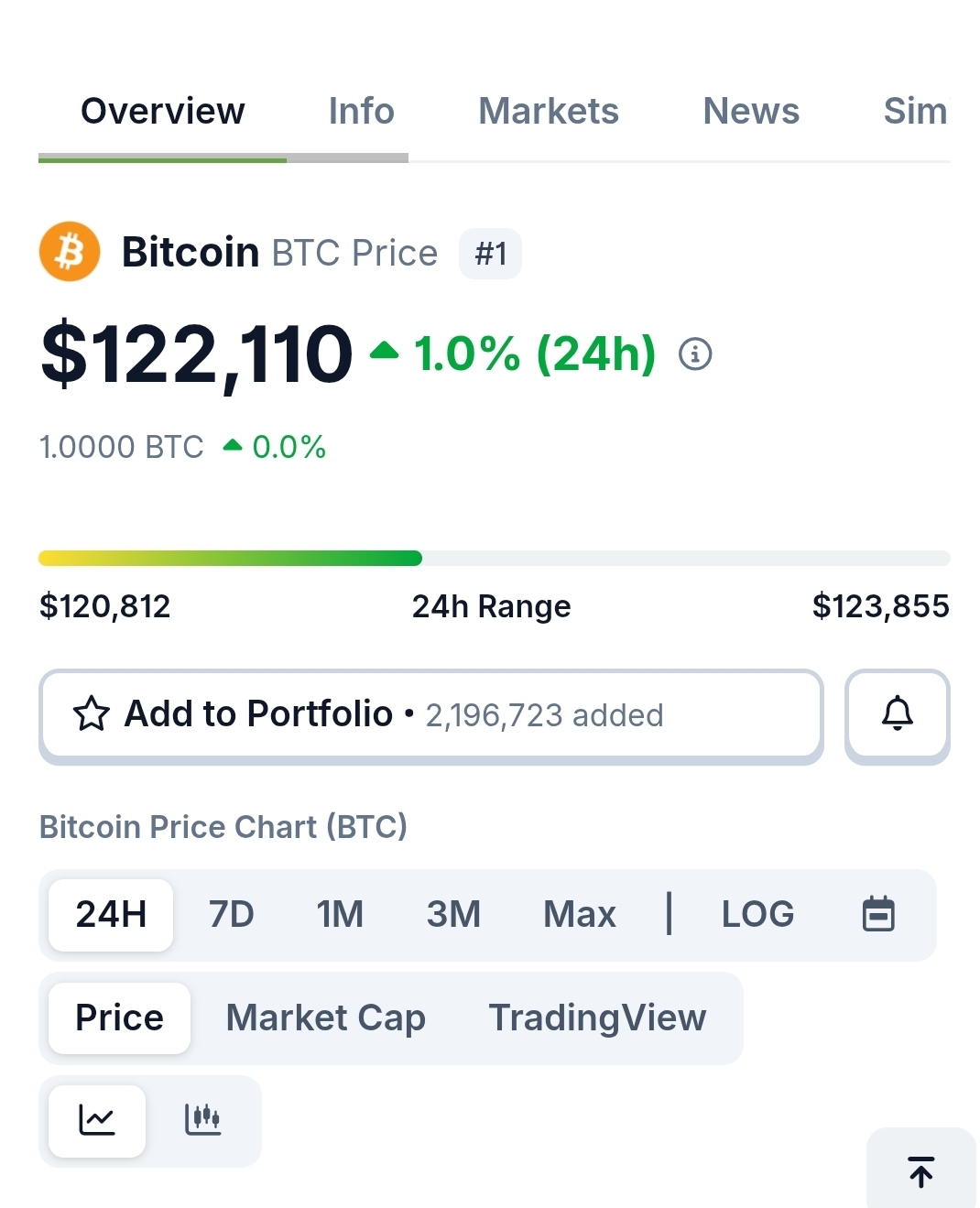Open the calendar date range picker
Screen dimensions: 980x1208
pyautogui.click(x=878, y=914)
